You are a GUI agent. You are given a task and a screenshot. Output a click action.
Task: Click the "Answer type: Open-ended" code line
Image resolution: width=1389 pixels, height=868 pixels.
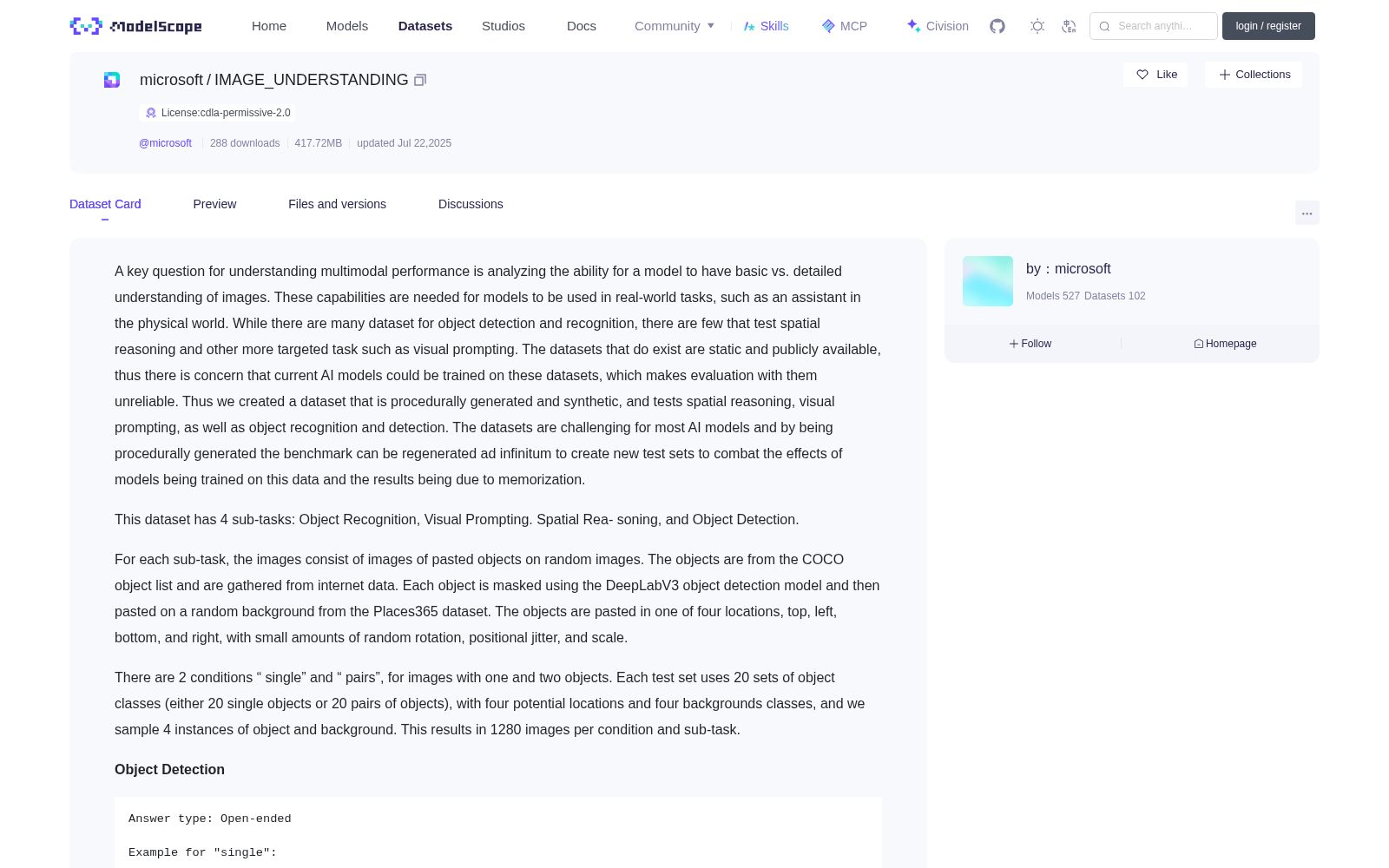click(210, 819)
